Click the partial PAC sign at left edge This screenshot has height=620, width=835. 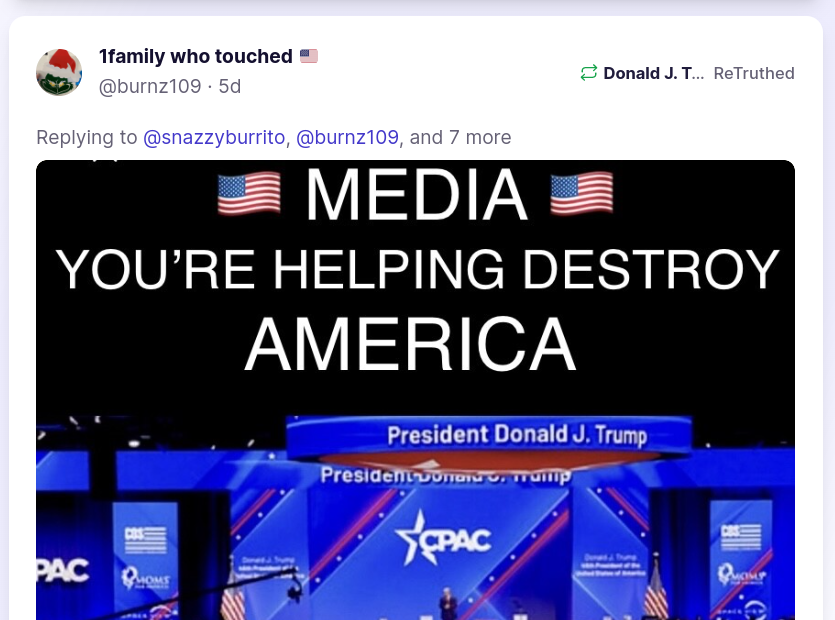click(x=62, y=570)
